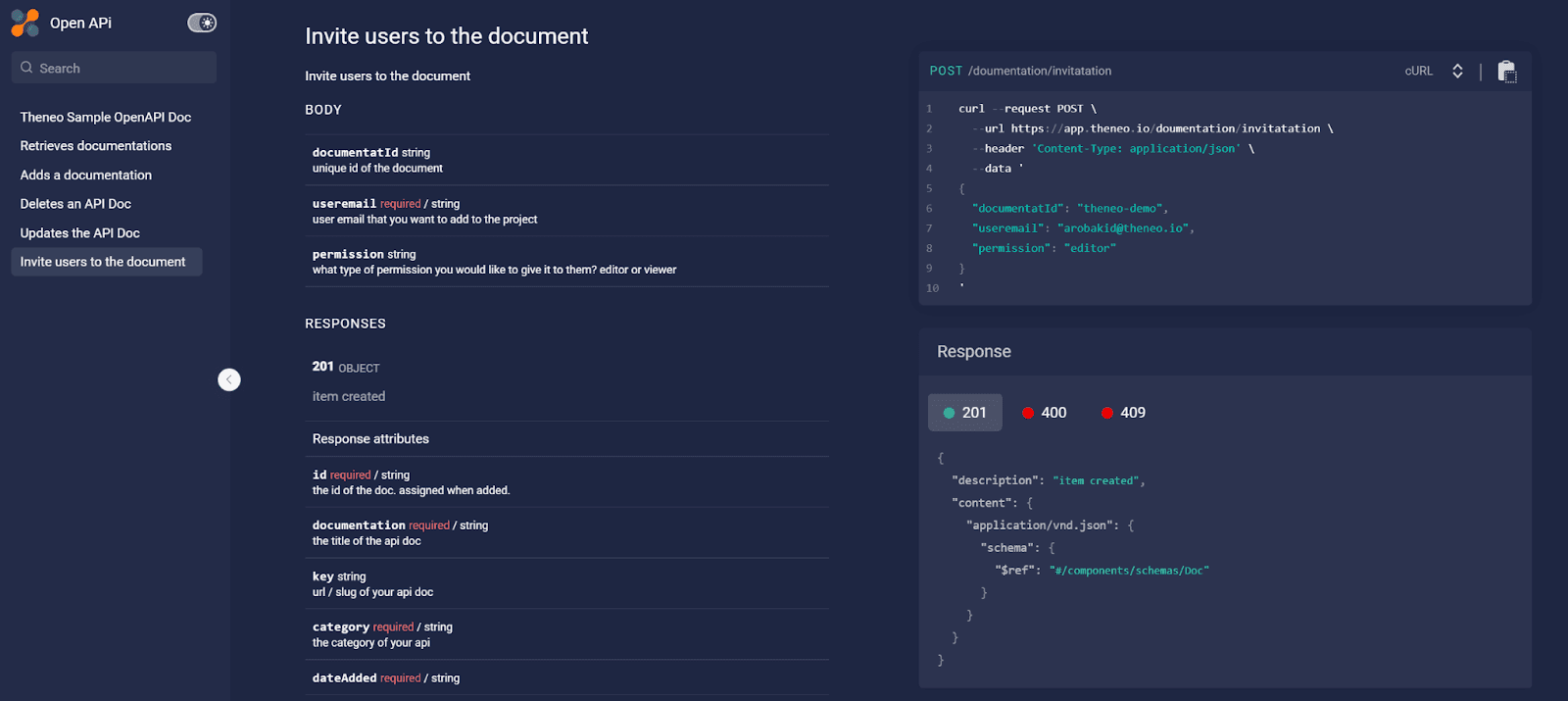
Task: Click the RESPONSES section heading
Action: [345, 324]
